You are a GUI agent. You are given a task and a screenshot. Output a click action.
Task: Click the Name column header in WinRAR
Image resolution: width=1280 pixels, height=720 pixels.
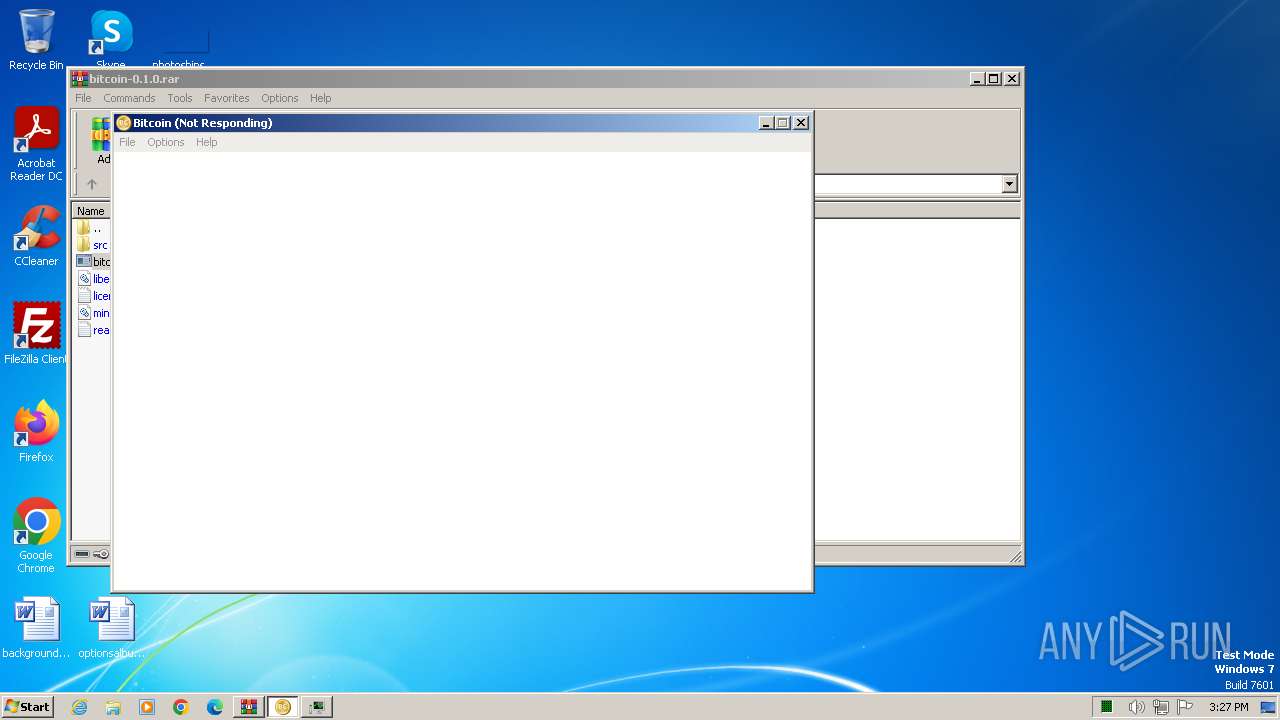coord(91,211)
